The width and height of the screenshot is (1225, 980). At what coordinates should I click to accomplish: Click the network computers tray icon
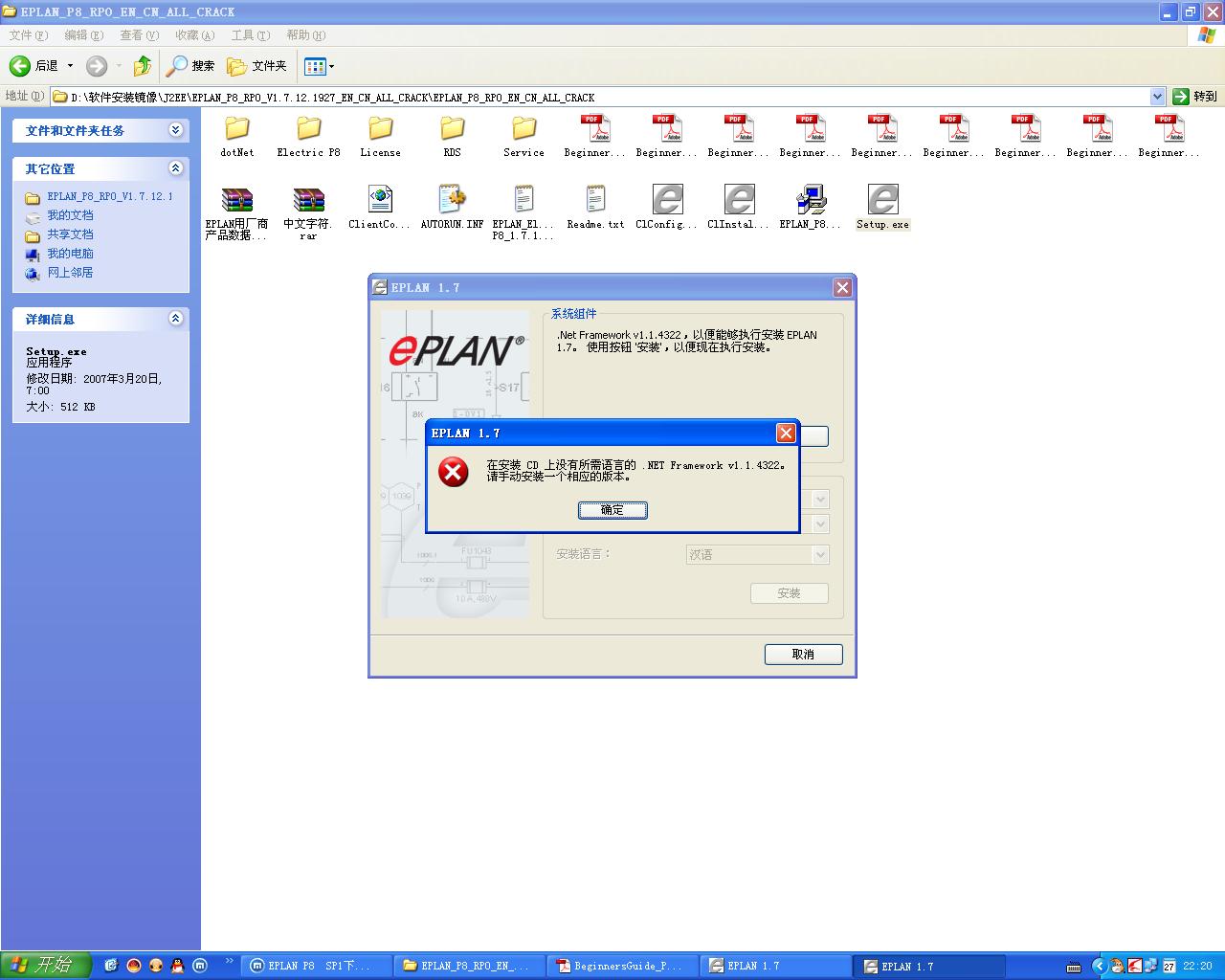1151,966
